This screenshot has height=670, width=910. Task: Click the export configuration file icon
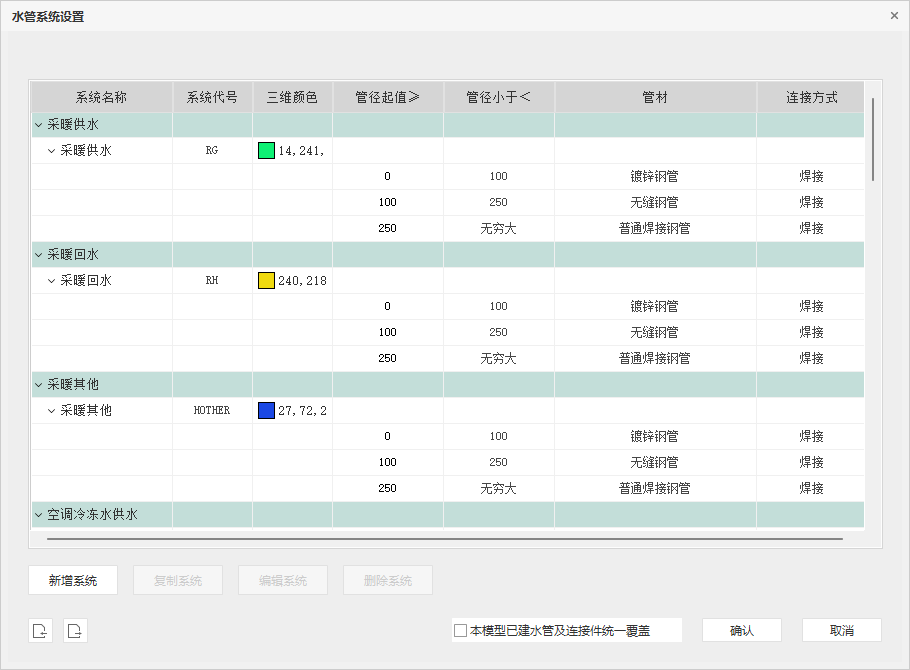(x=76, y=630)
